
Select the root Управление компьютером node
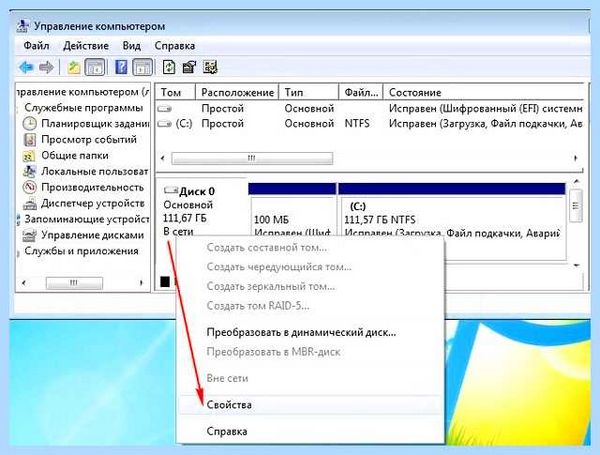click(83, 92)
